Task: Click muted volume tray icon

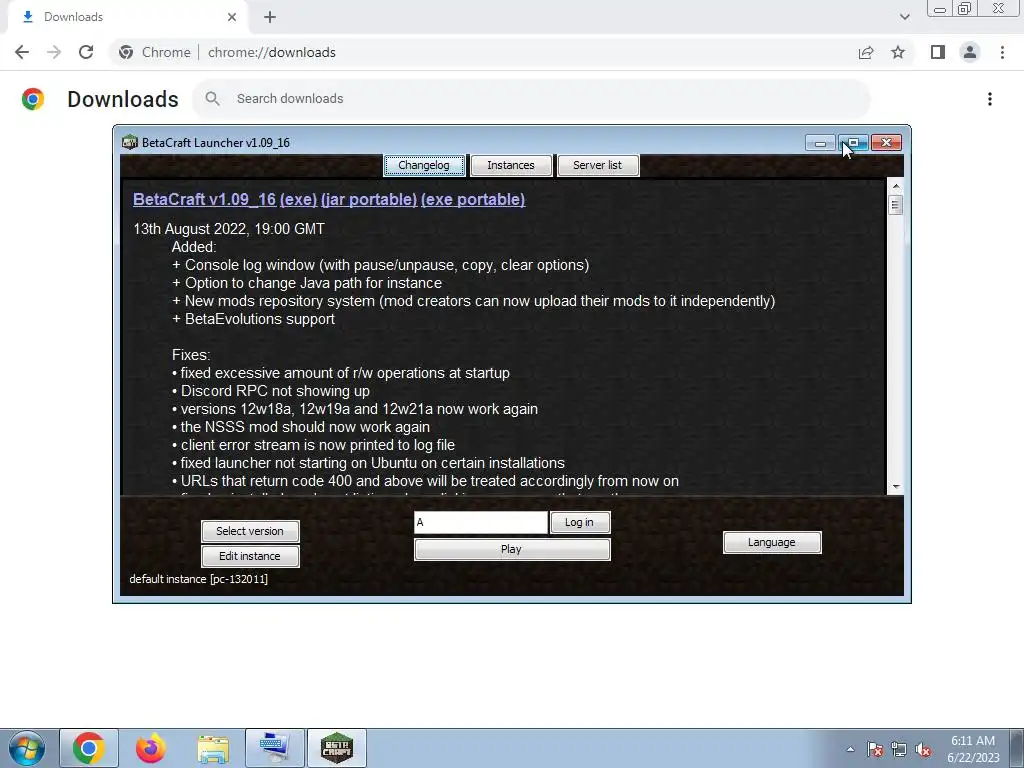Action: click(x=923, y=749)
